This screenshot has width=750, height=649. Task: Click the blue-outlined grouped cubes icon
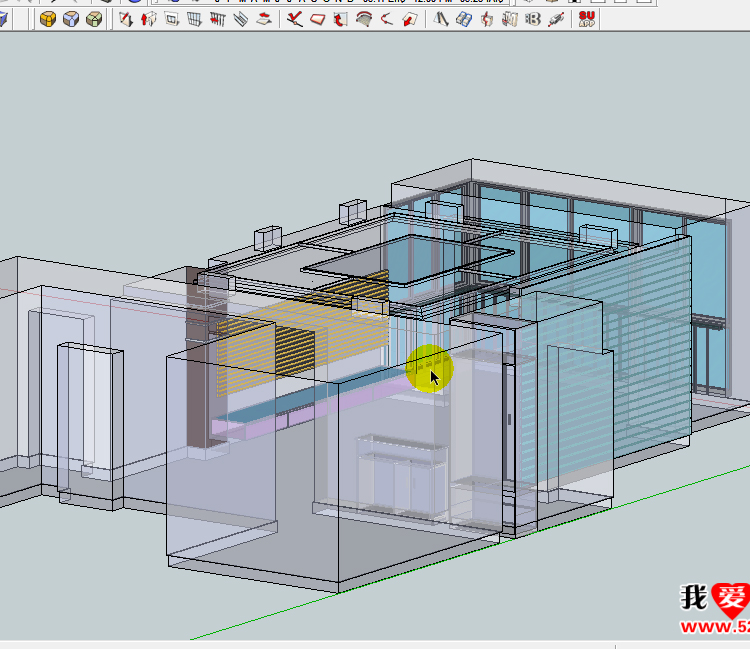463,20
